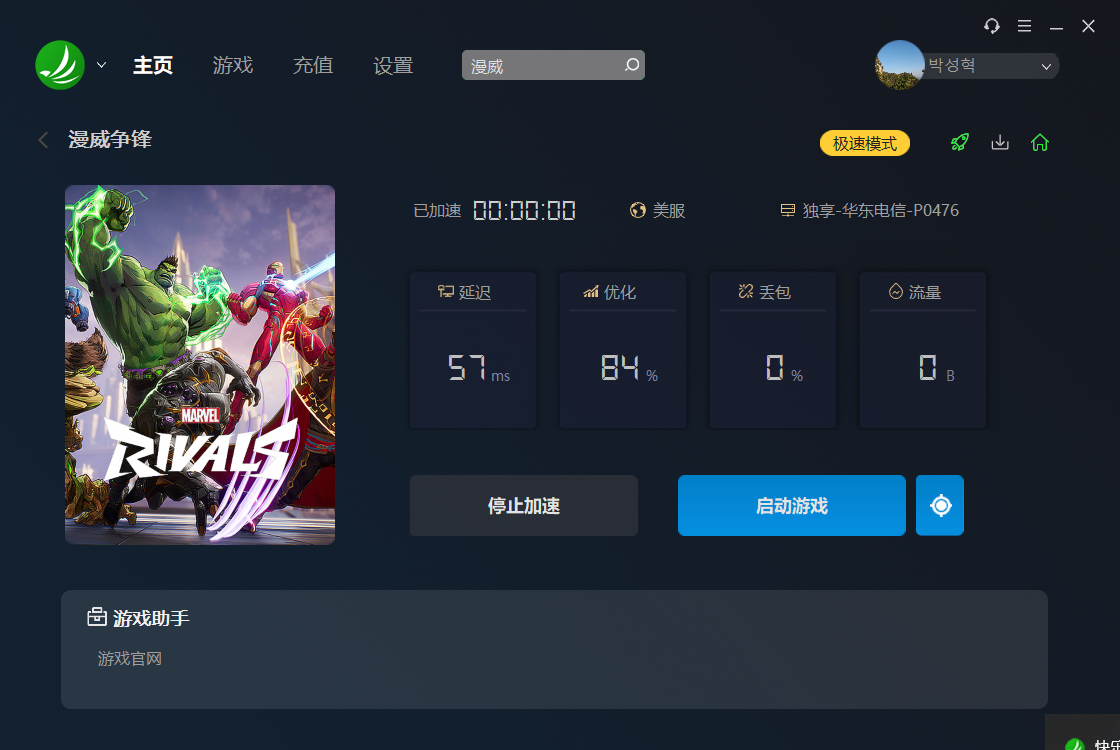The image size is (1120, 750).
Task: Click the green rocket boost icon
Action: [x=960, y=142]
